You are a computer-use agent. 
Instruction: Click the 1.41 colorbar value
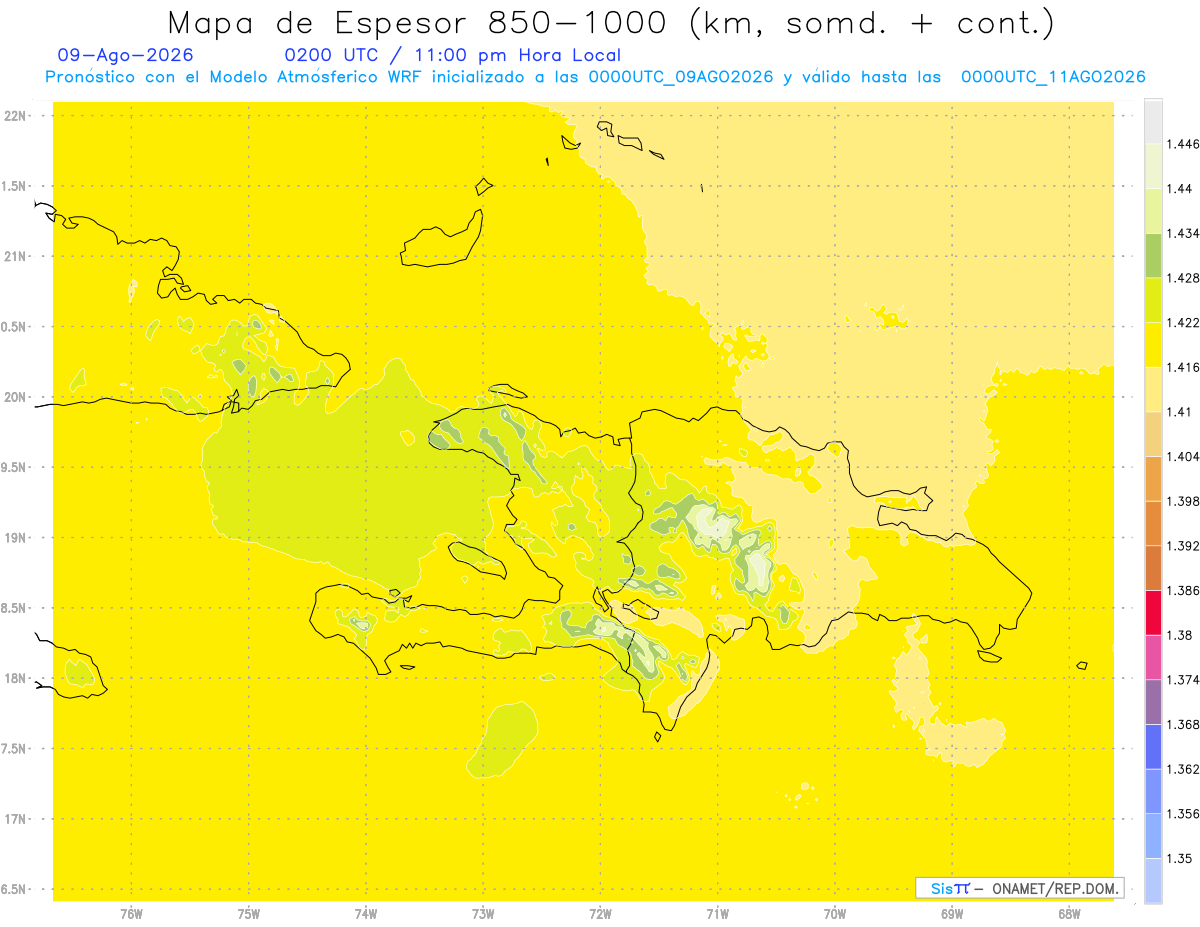1179,412
